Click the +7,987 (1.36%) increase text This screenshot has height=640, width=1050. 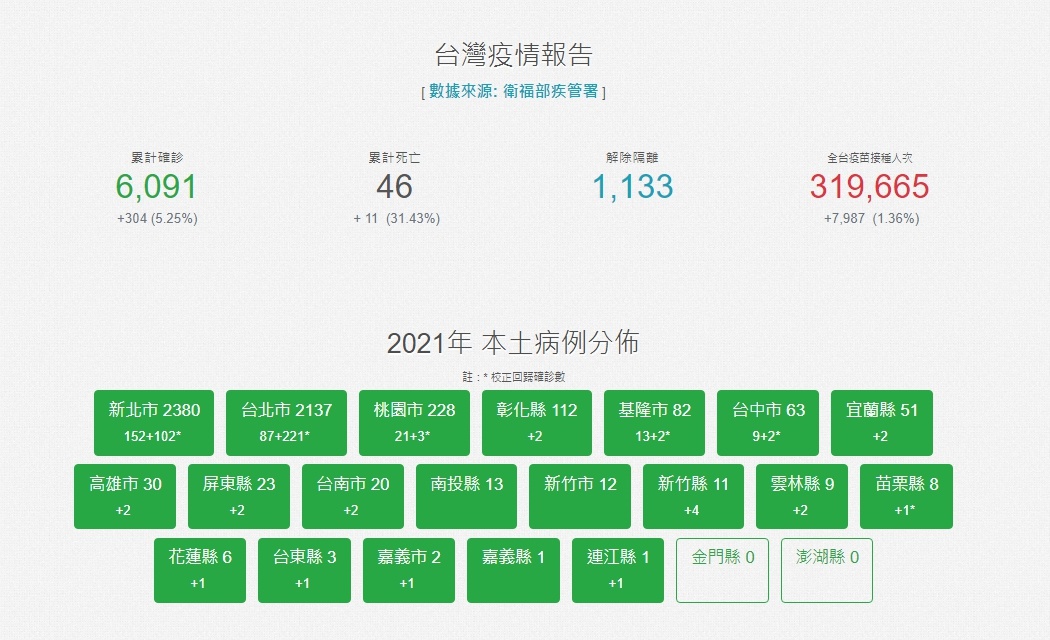(871, 218)
